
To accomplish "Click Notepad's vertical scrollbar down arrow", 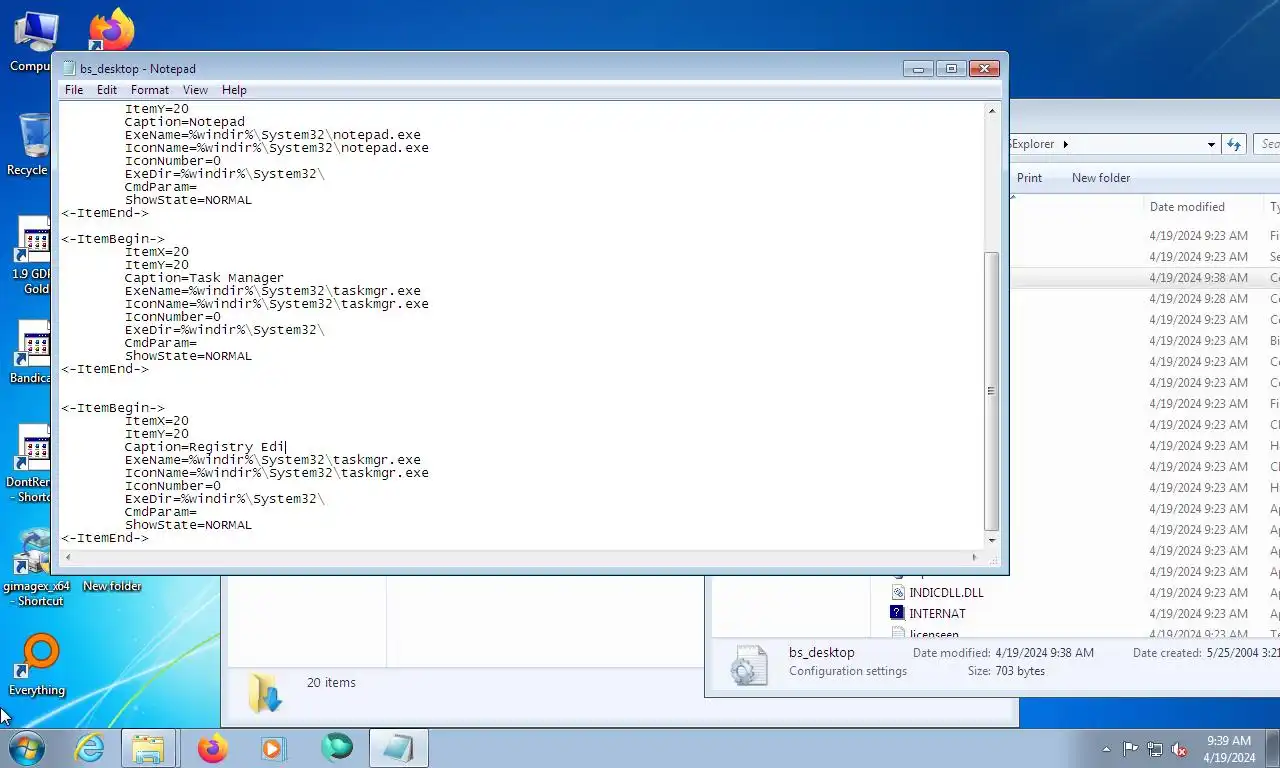I will coord(992,541).
